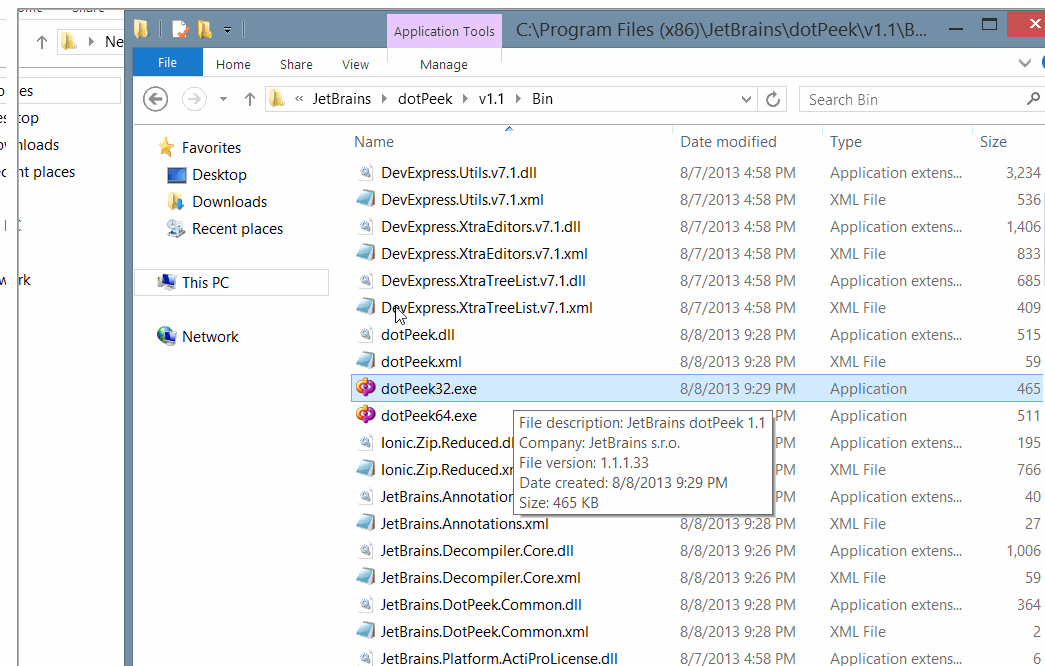Click the Forward navigation arrow
Screen dimensions: 1045x666
pos(194,99)
